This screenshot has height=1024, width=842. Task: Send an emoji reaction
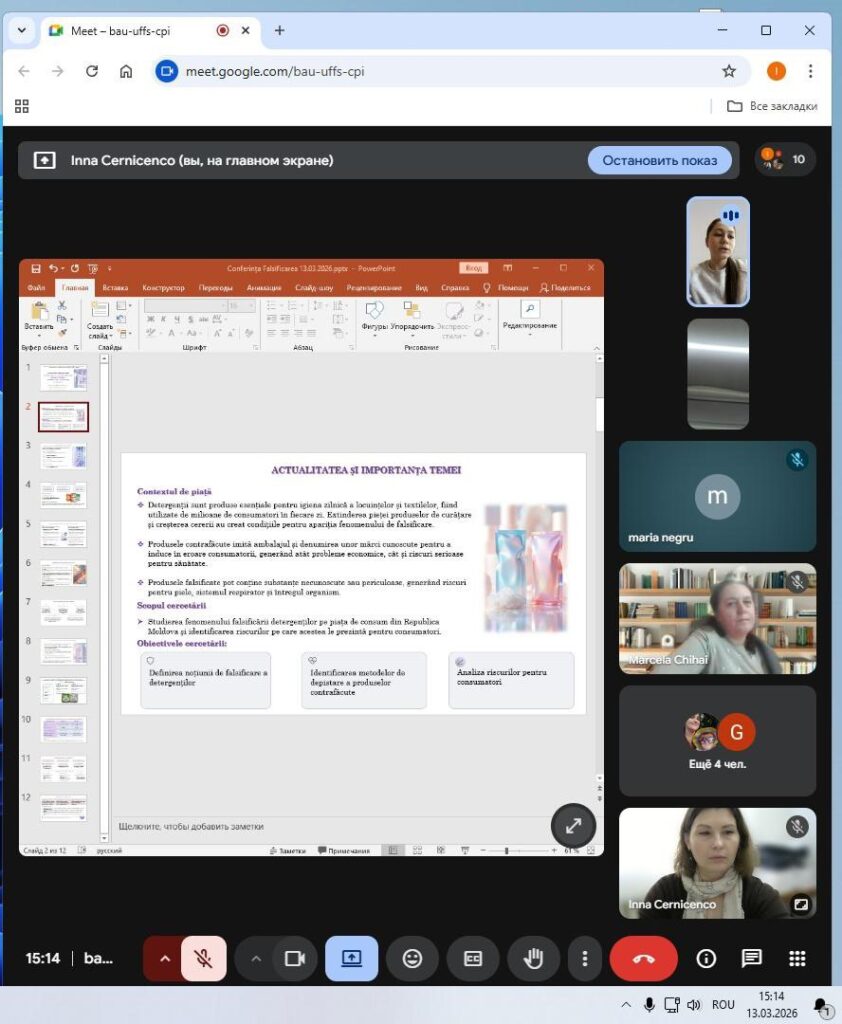(412, 958)
